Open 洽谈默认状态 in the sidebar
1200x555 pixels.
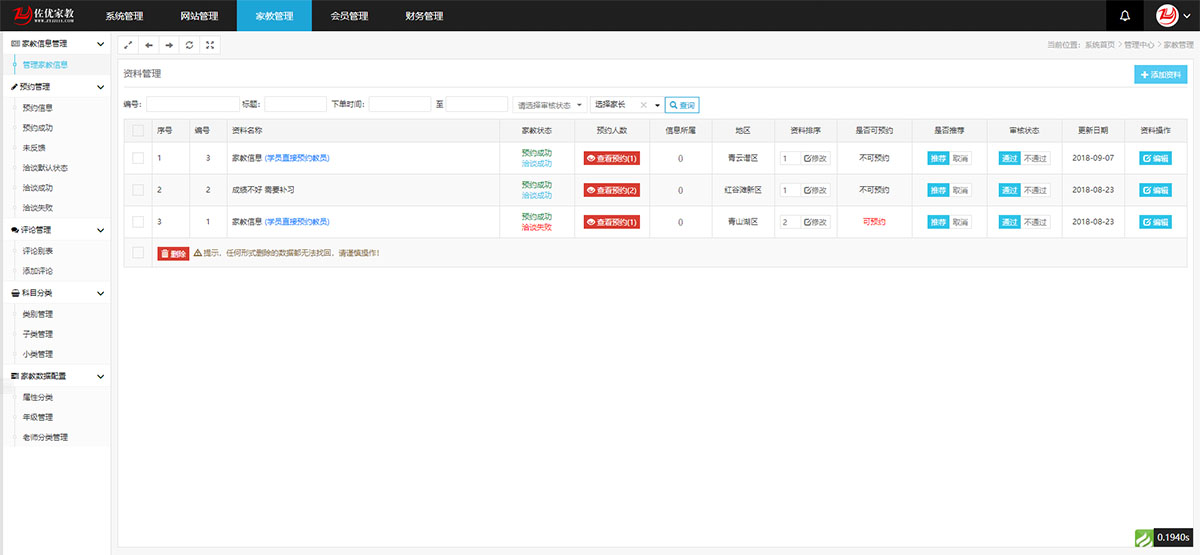tap(45, 168)
